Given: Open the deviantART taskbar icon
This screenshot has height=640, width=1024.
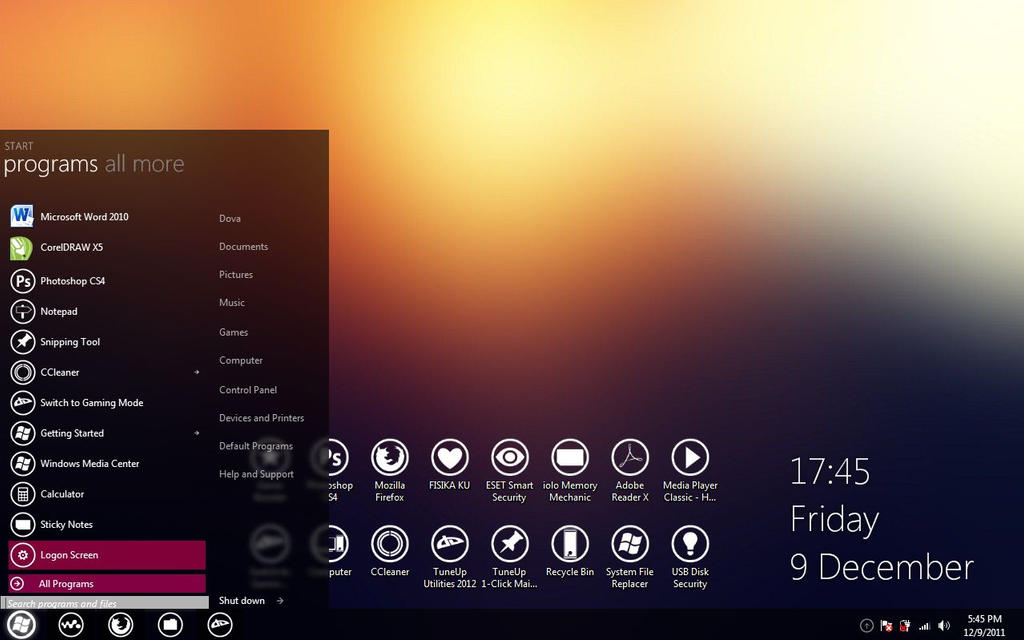Looking at the screenshot, I should coord(220,625).
